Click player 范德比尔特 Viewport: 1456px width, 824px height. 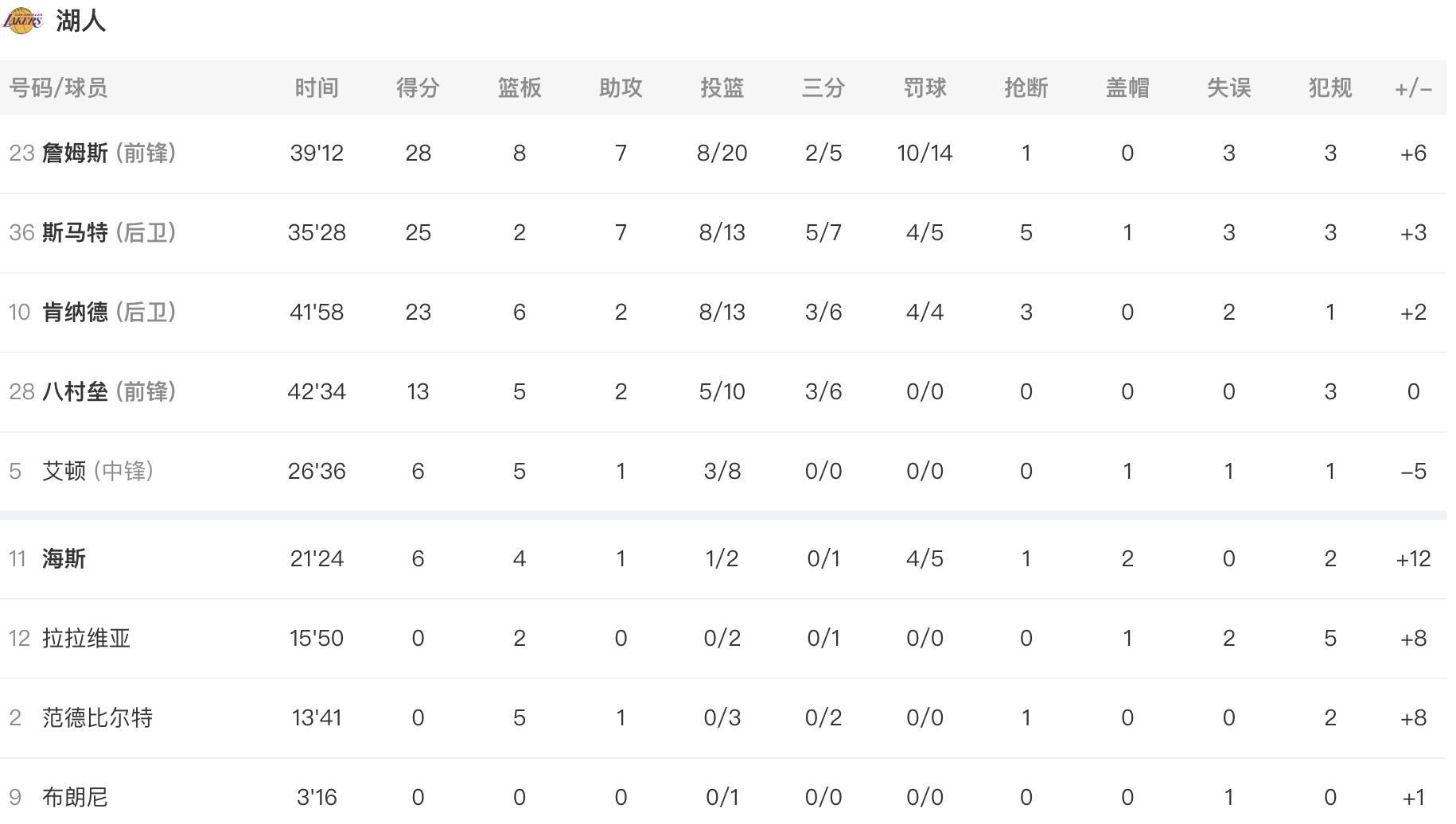(x=97, y=717)
